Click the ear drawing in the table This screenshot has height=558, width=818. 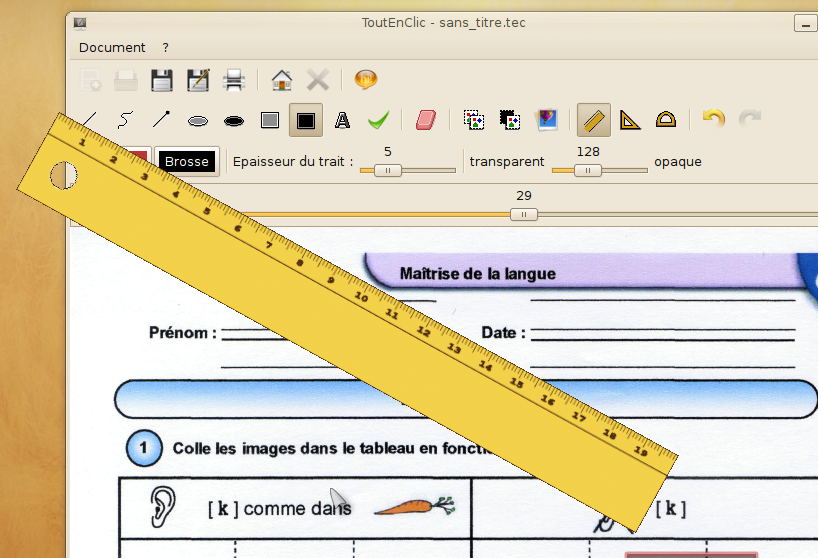(163, 507)
